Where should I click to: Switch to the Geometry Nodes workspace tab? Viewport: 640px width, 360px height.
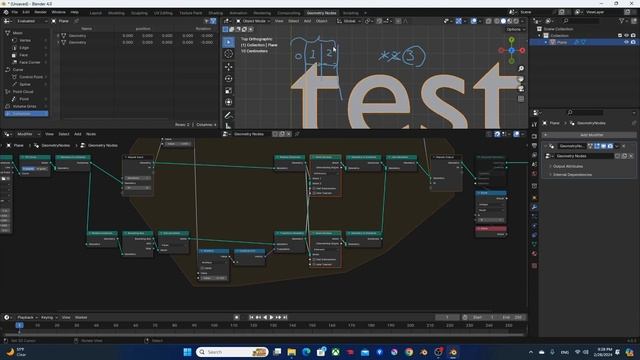(321, 13)
